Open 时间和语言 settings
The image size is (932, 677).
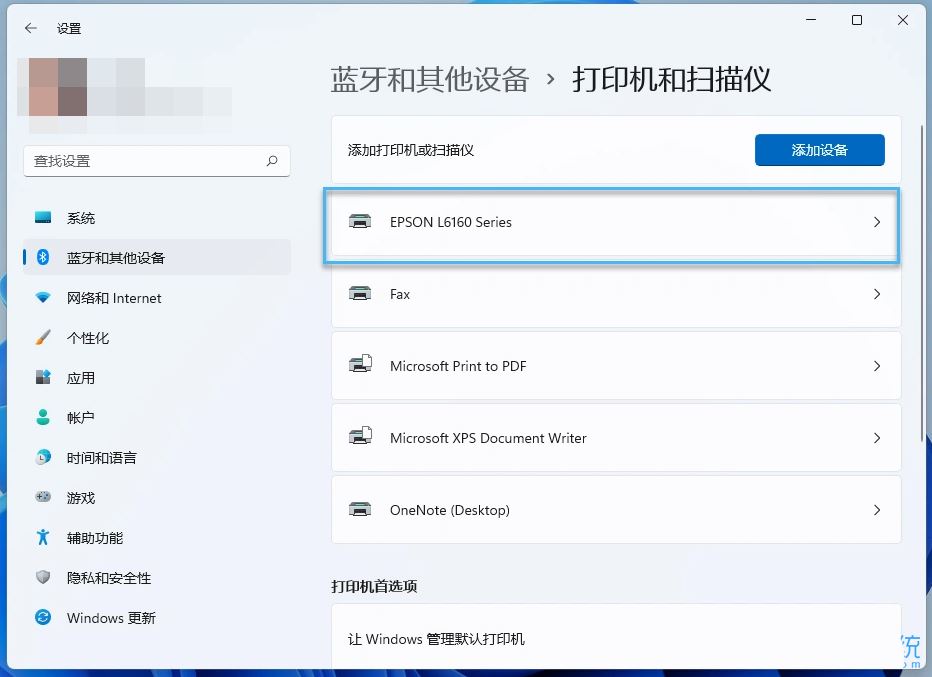click(x=42, y=457)
